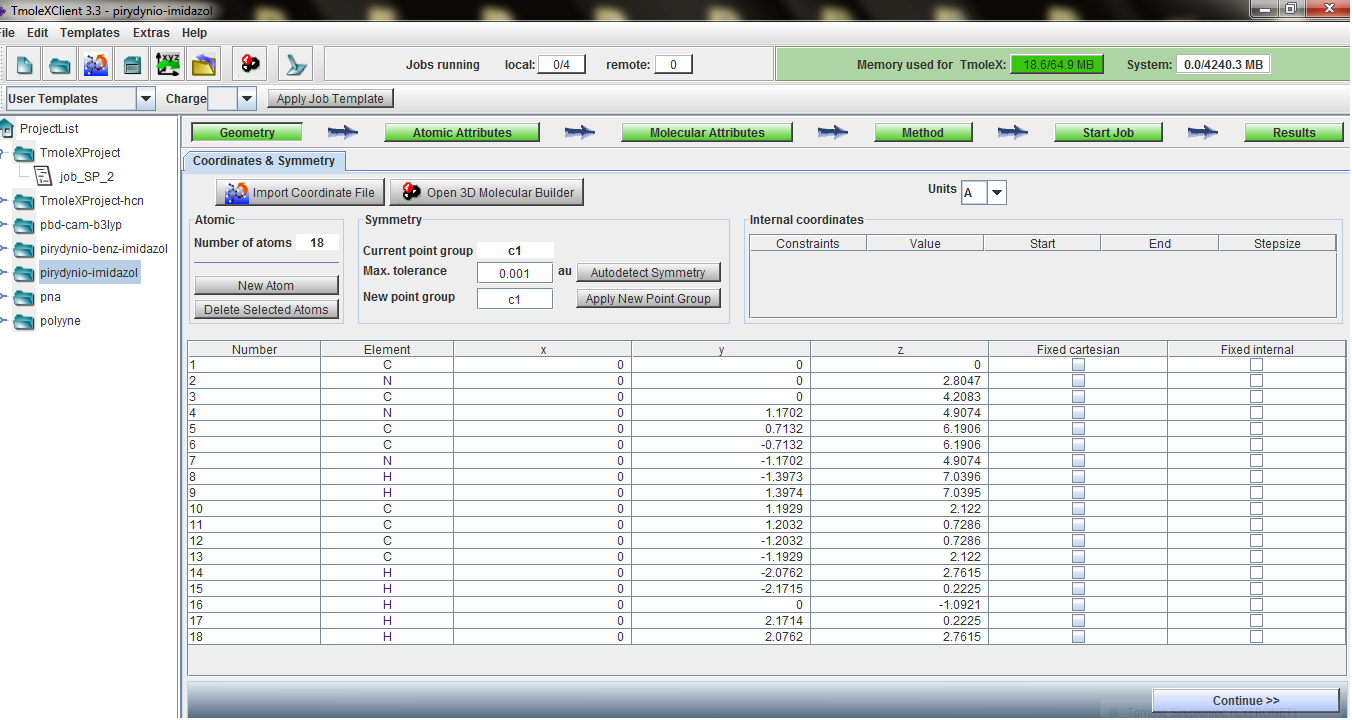
Task: Click the molecule import icon in the top toolbar
Action: [96, 65]
